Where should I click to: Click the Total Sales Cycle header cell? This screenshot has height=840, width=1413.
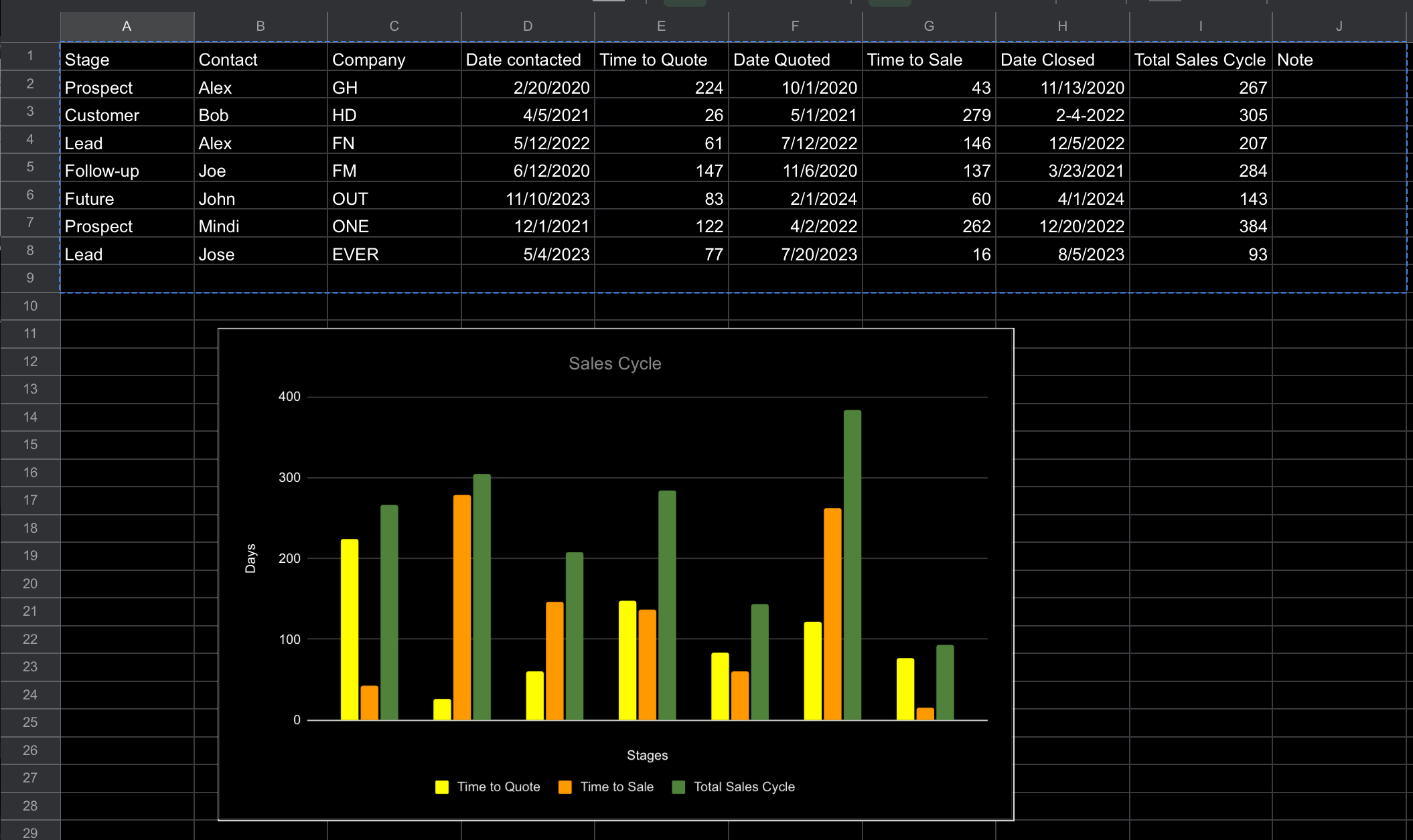click(1199, 60)
